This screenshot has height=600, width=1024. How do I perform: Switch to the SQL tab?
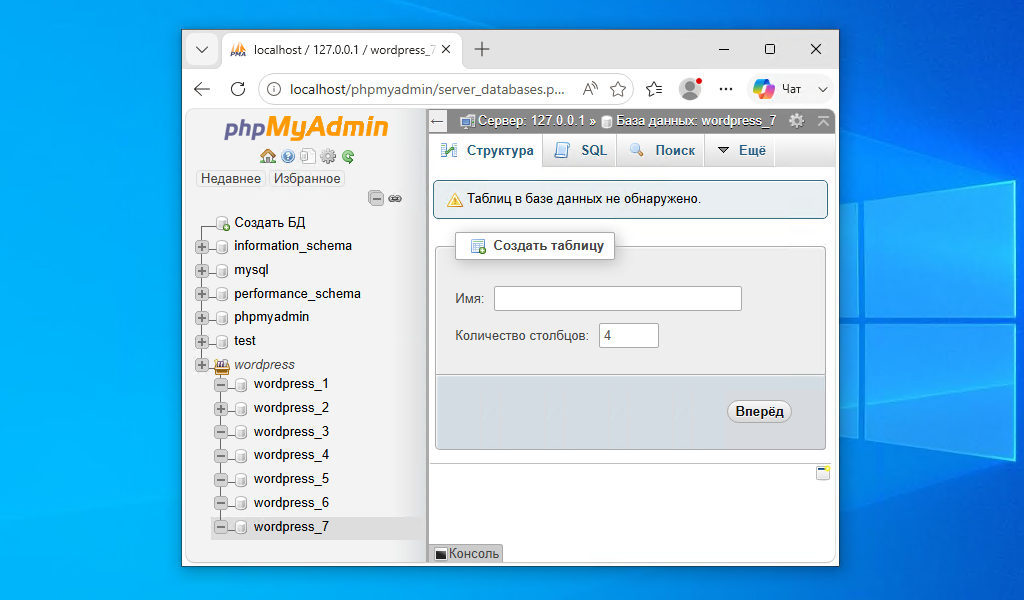[581, 150]
